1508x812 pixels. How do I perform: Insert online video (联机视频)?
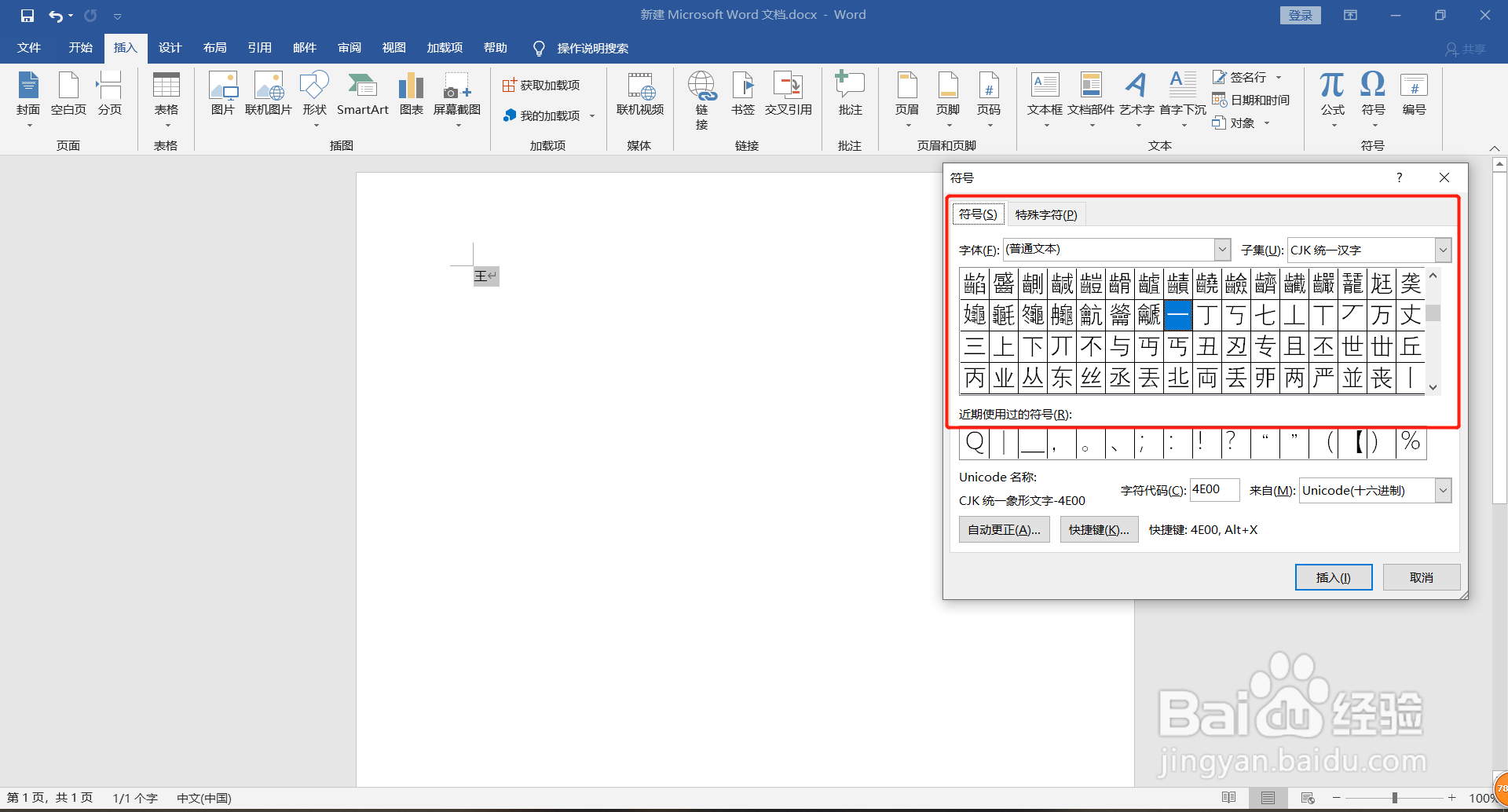pos(640,94)
